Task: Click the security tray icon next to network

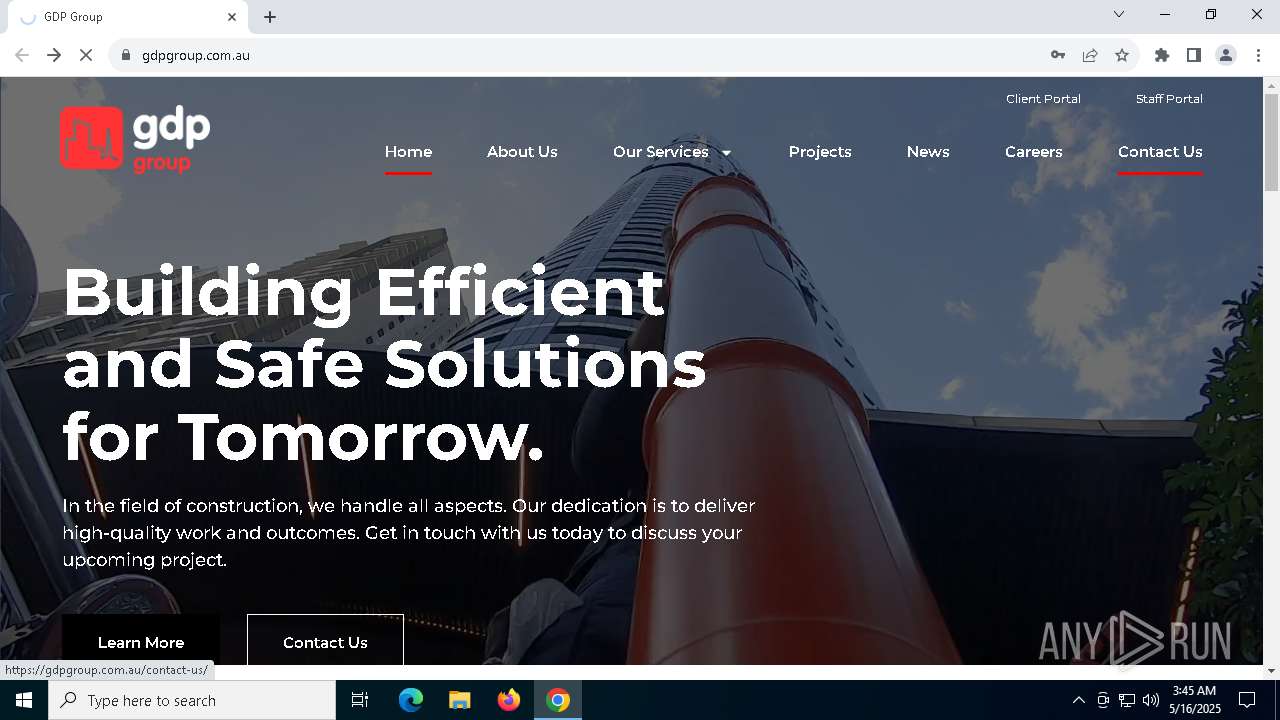Action: [x=1103, y=700]
